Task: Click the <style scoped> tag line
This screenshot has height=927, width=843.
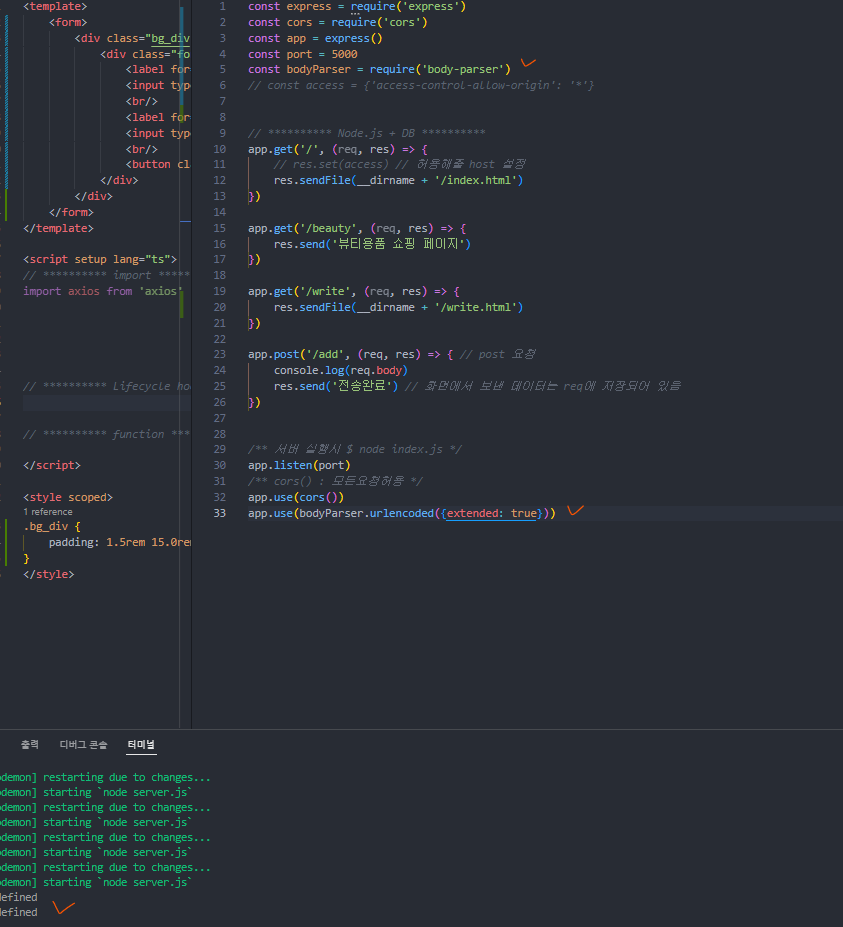Action: point(68,498)
